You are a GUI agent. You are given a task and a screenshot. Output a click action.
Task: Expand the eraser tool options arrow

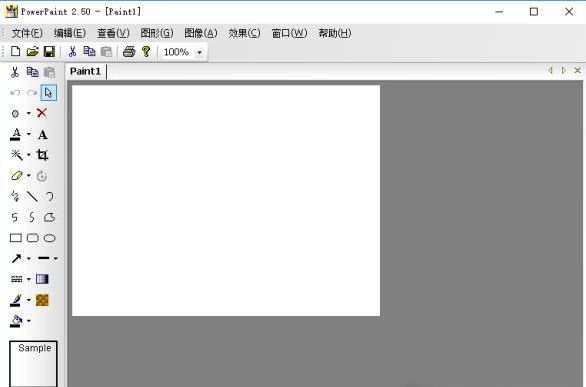pos(29,176)
